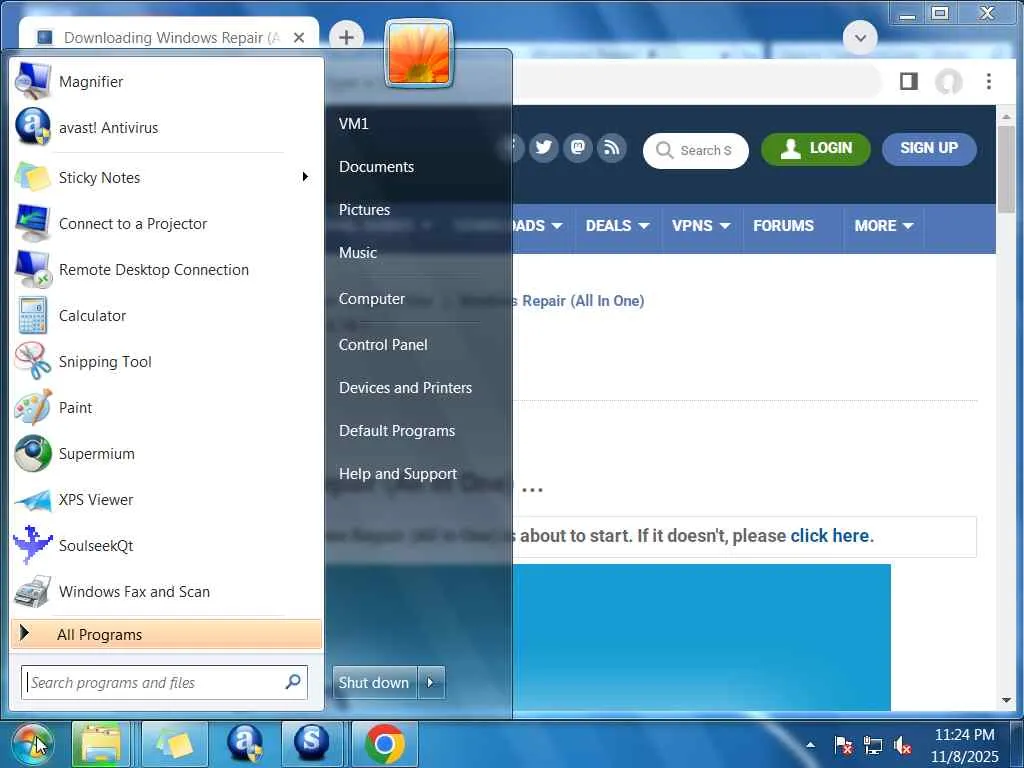1024x768 pixels.
Task: Open Computer from Start menu
Action: click(x=372, y=299)
